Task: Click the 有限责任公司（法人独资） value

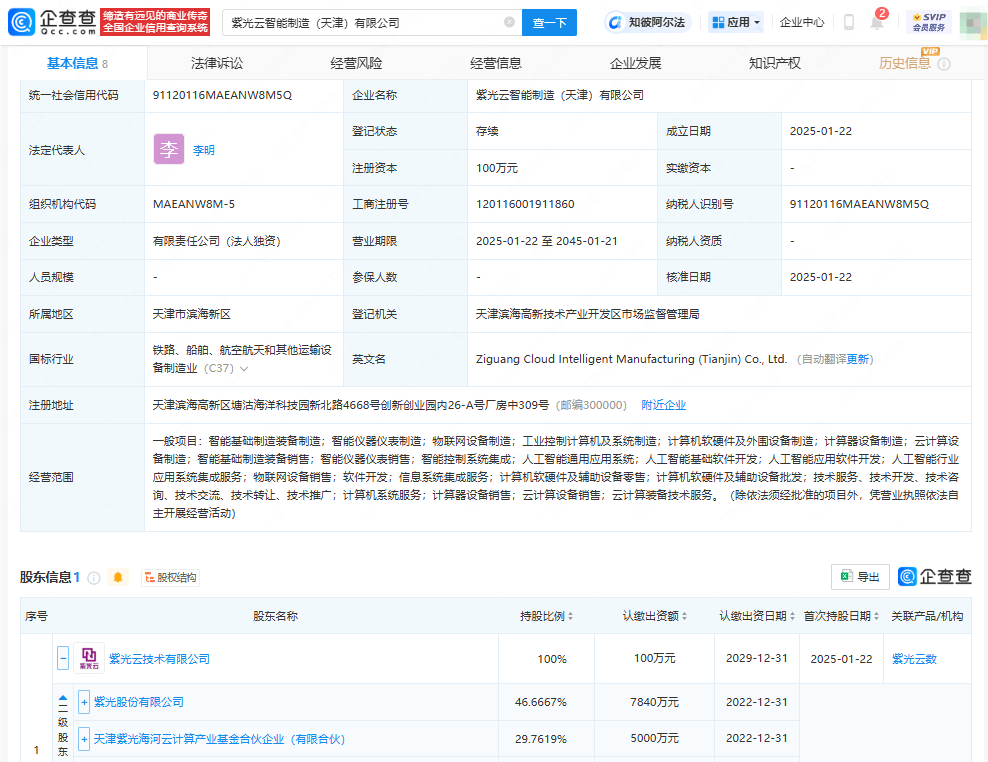Action: [216, 241]
